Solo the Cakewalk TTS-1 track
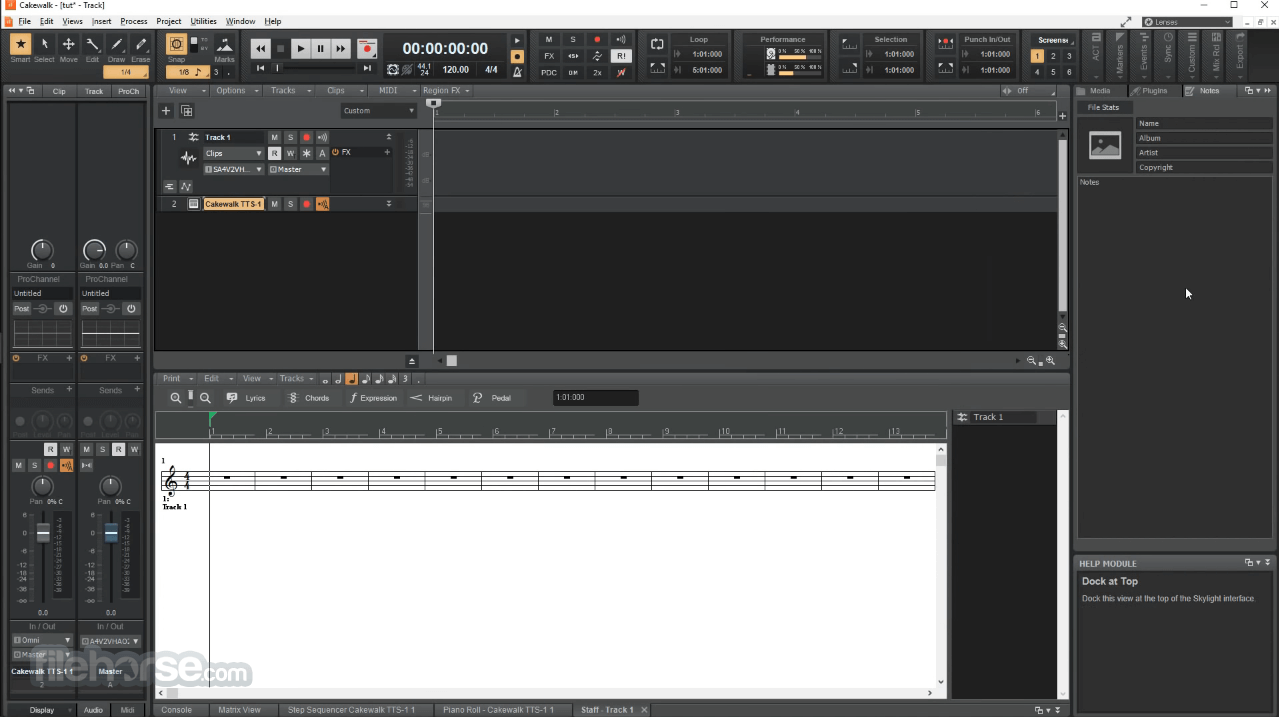Screen dimensions: 1279x717 (x=290, y=204)
